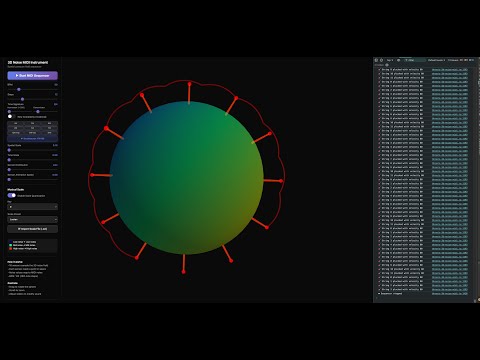Click the Import Scala File button
This screenshot has width=480, height=360.
pyautogui.click(x=32, y=229)
